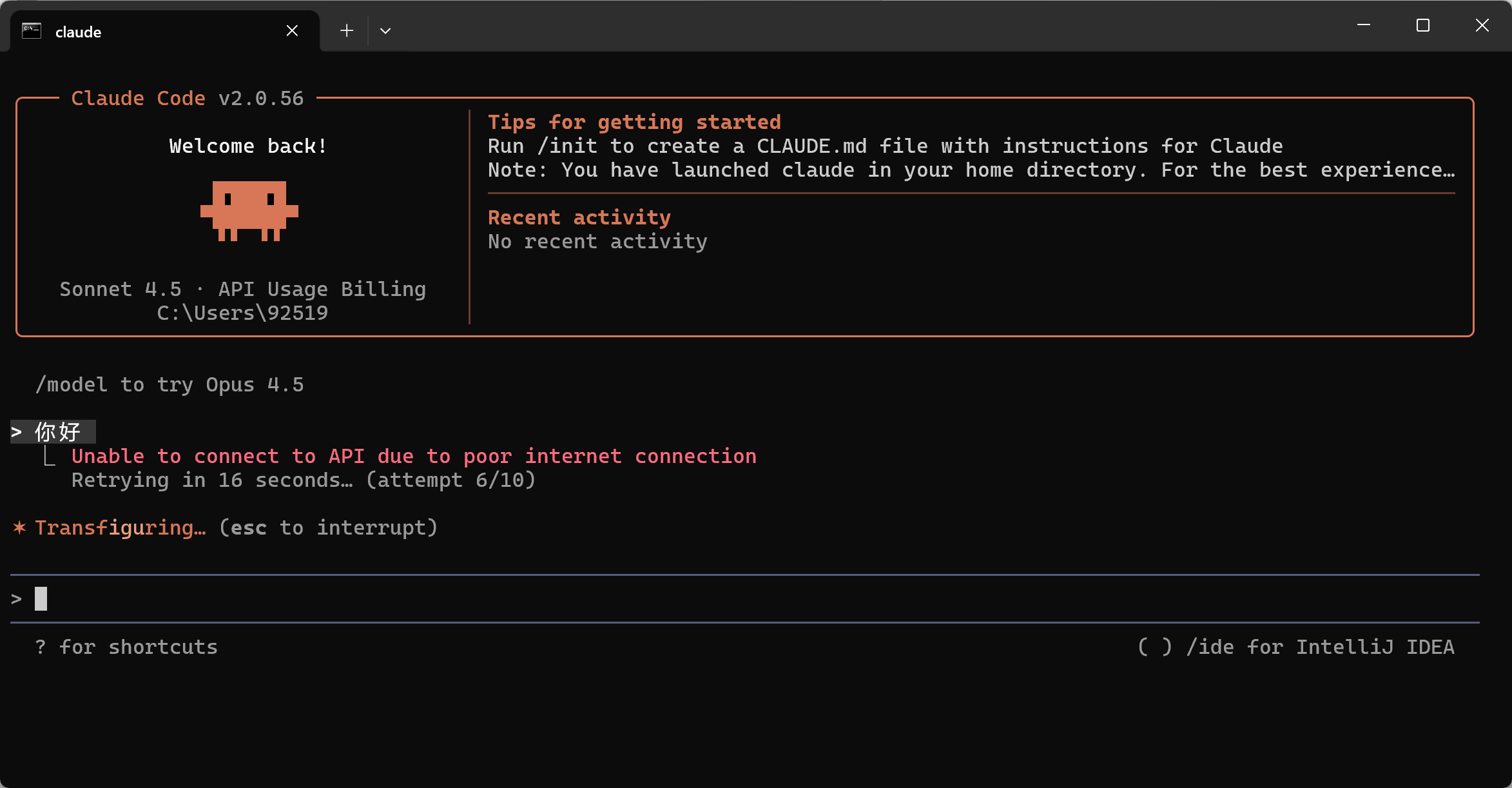
Task: Click '/ide for IntelliJ IDEA' hint
Action: [1320, 647]
